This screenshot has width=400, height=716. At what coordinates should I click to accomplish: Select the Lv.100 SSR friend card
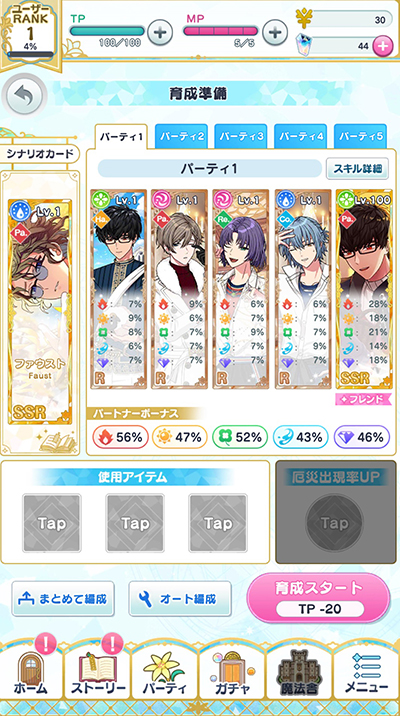(364, 289)
